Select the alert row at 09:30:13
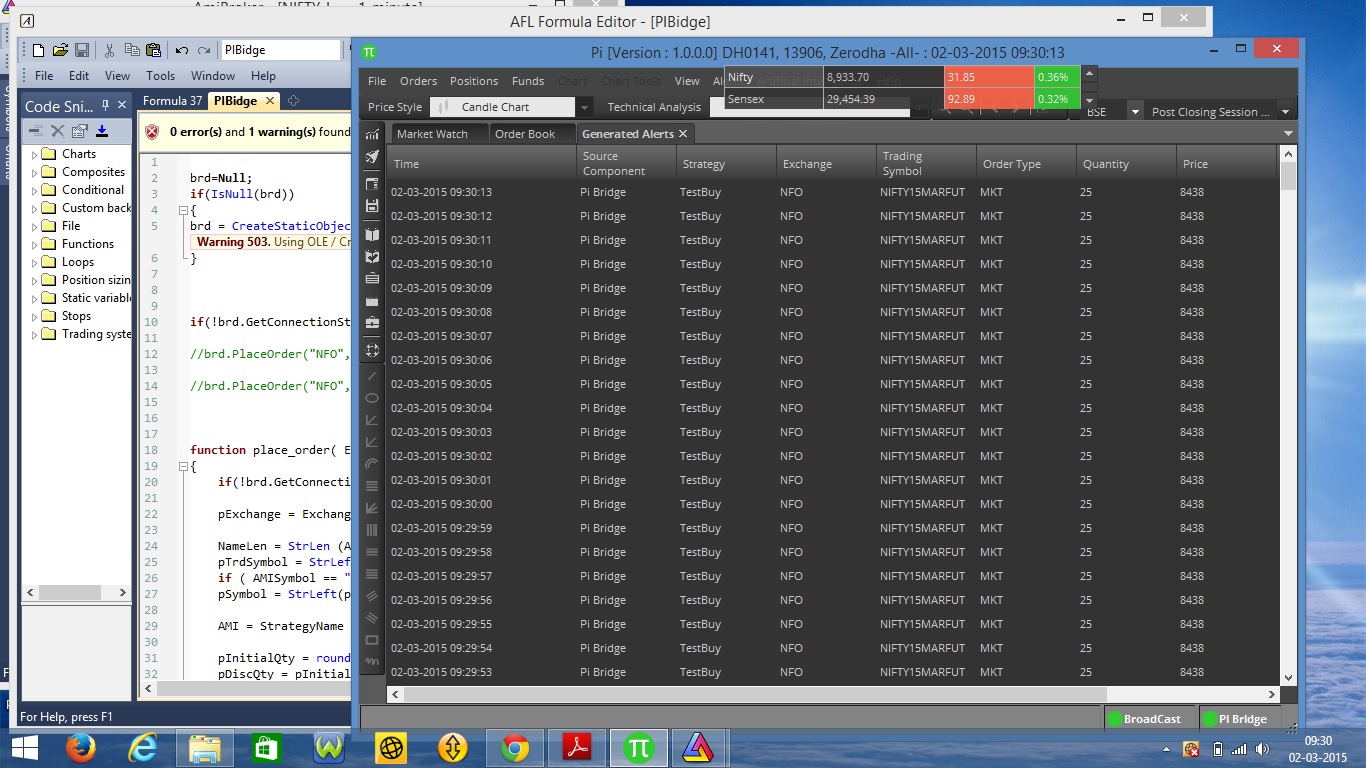 [833, 192]
